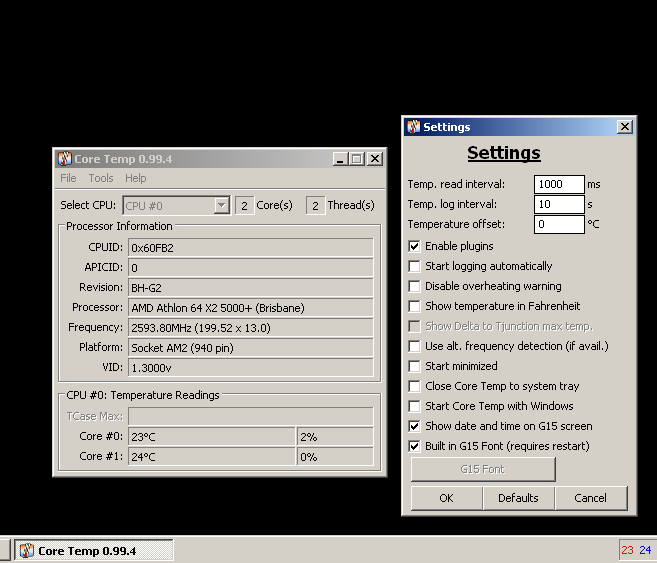The height and width of the screenshot is (563, 657).
Task: Click the red 23 temperature tray icon
Action: pyautogui.click(x=627, y=550)
